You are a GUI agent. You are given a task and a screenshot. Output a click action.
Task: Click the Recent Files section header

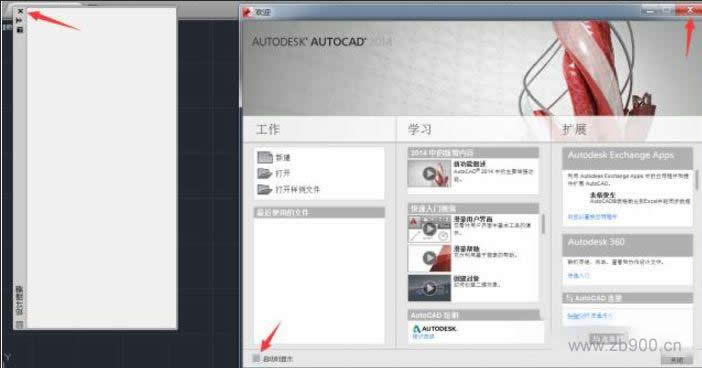coord(319,212)
